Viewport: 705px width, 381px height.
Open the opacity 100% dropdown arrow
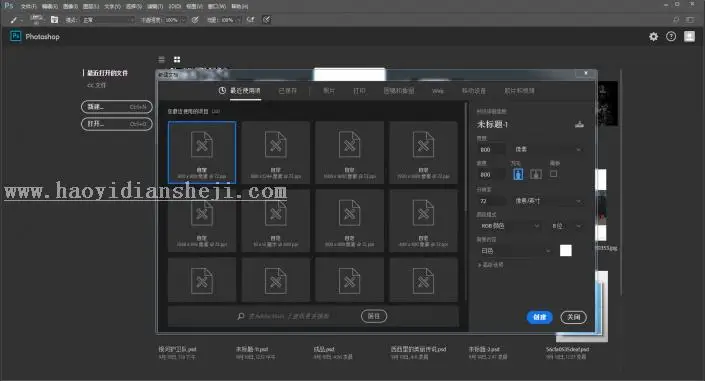(183, 20)
